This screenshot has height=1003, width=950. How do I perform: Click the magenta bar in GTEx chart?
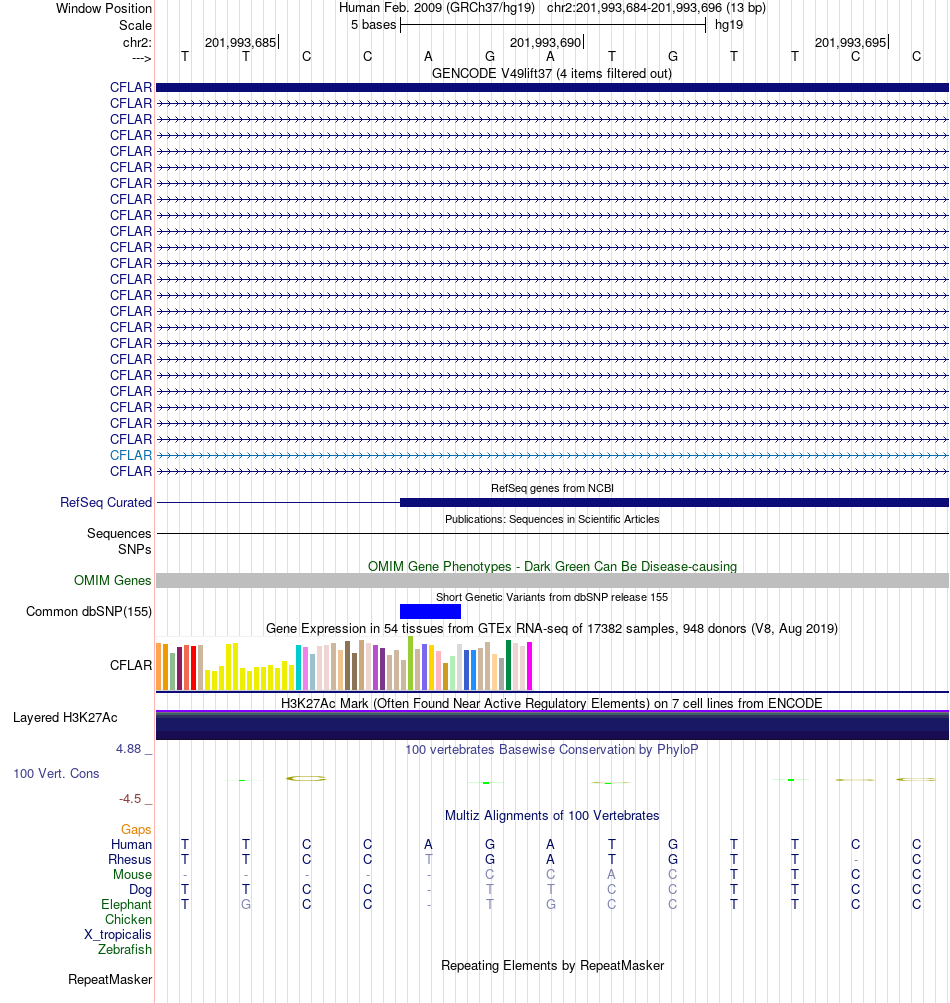point(529,666)
